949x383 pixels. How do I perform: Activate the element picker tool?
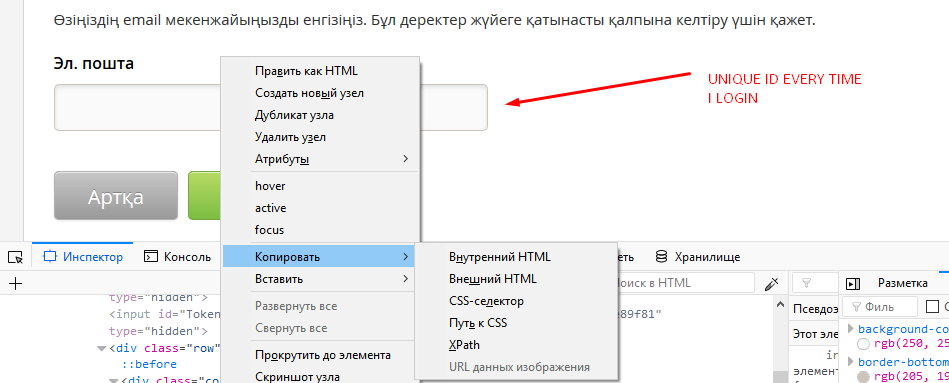tap(15, 257)
